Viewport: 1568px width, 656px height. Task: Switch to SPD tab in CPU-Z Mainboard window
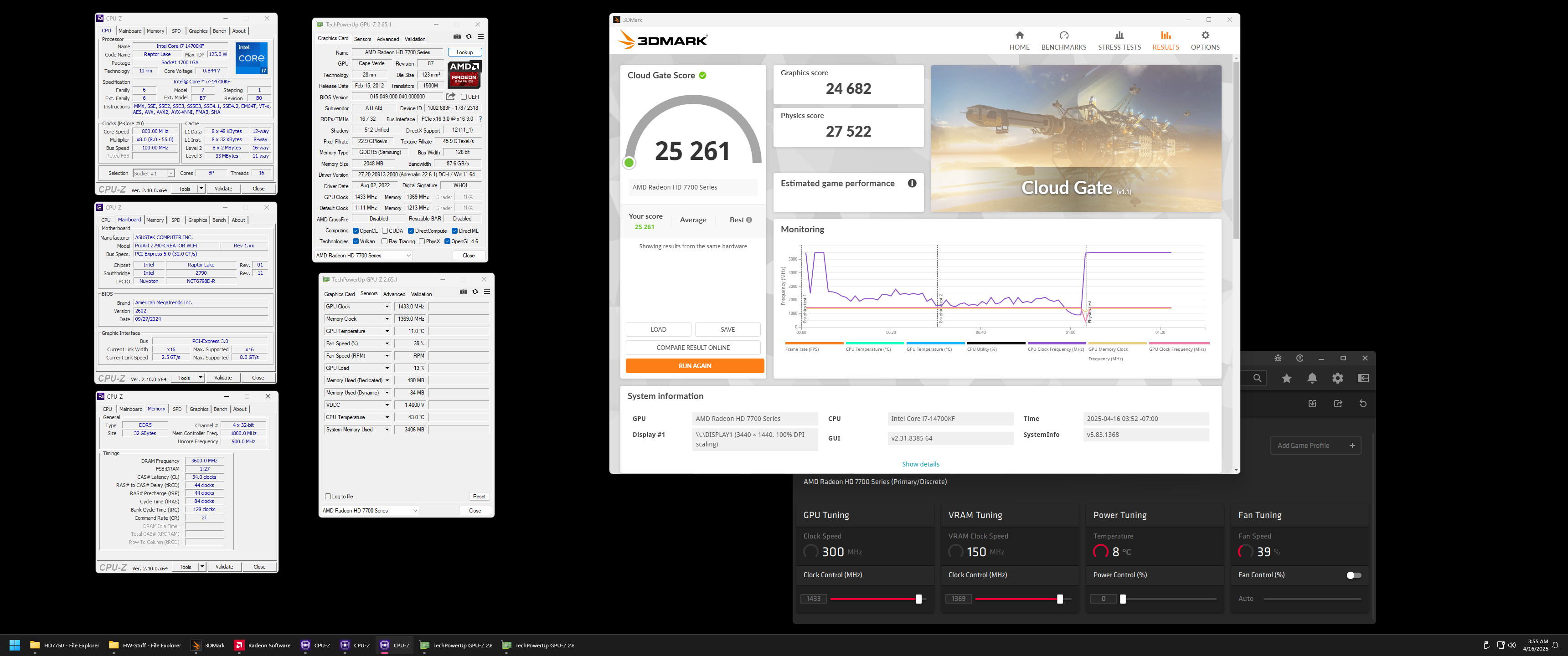(176, 220)
